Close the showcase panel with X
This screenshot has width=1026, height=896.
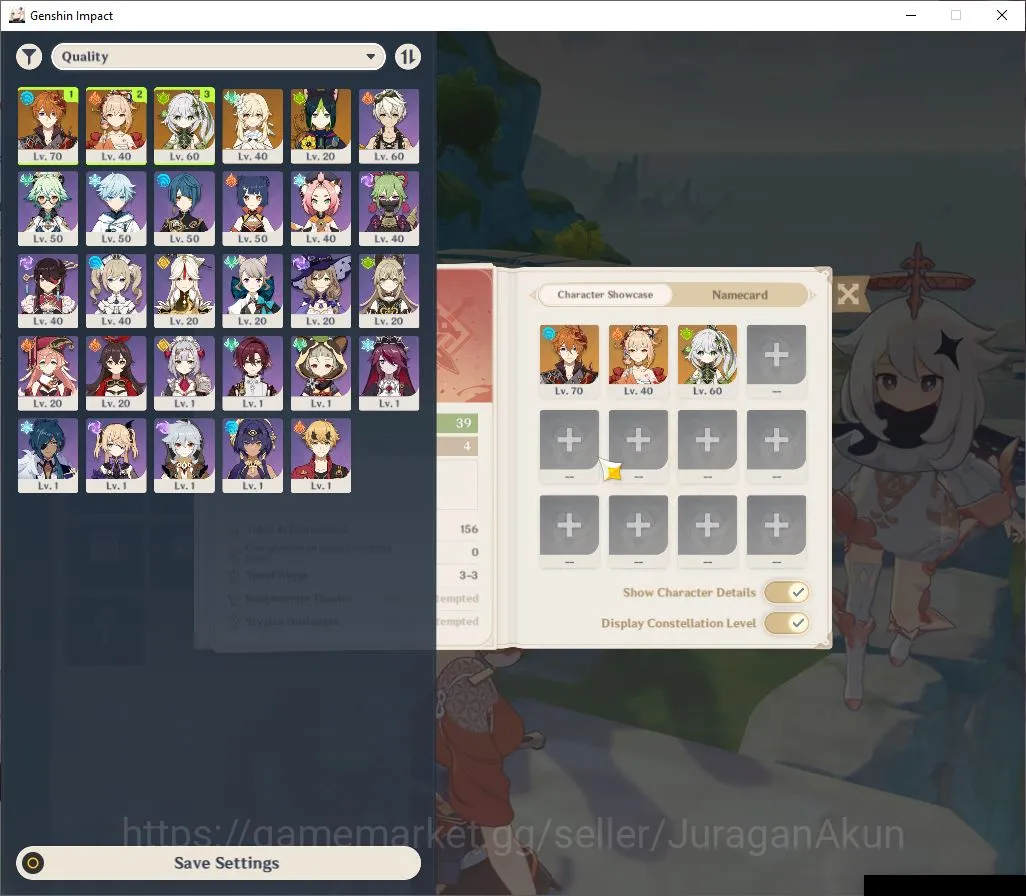coord(848,294)
